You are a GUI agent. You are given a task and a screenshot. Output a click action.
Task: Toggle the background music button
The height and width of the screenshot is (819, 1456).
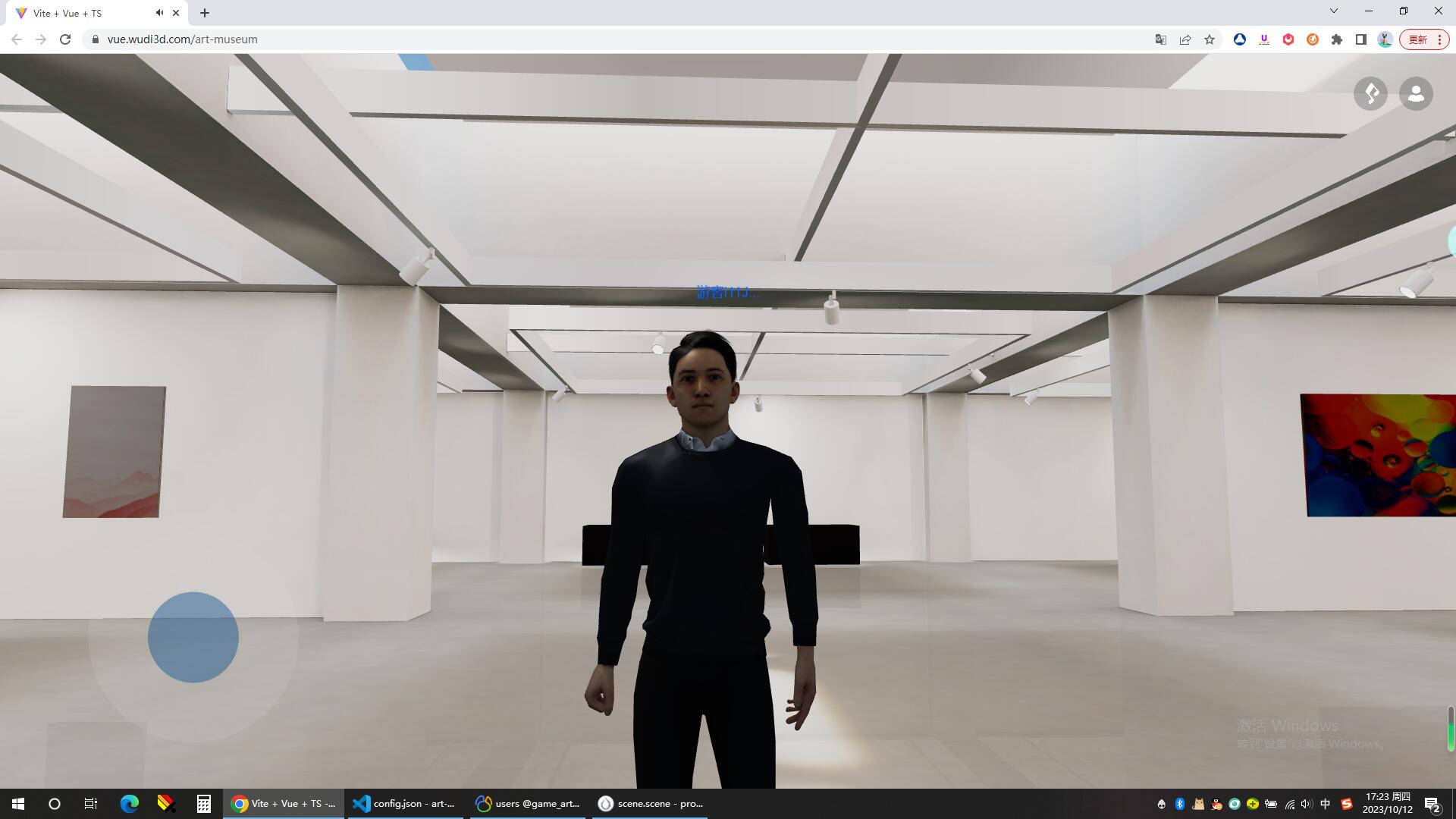[1370, 94]
